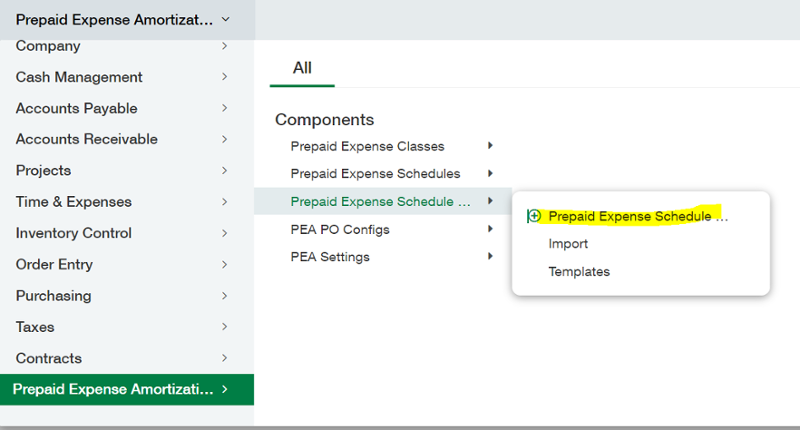Open the Time & Expenses module
Screen dimensions: 800x430
coord(73,202)
